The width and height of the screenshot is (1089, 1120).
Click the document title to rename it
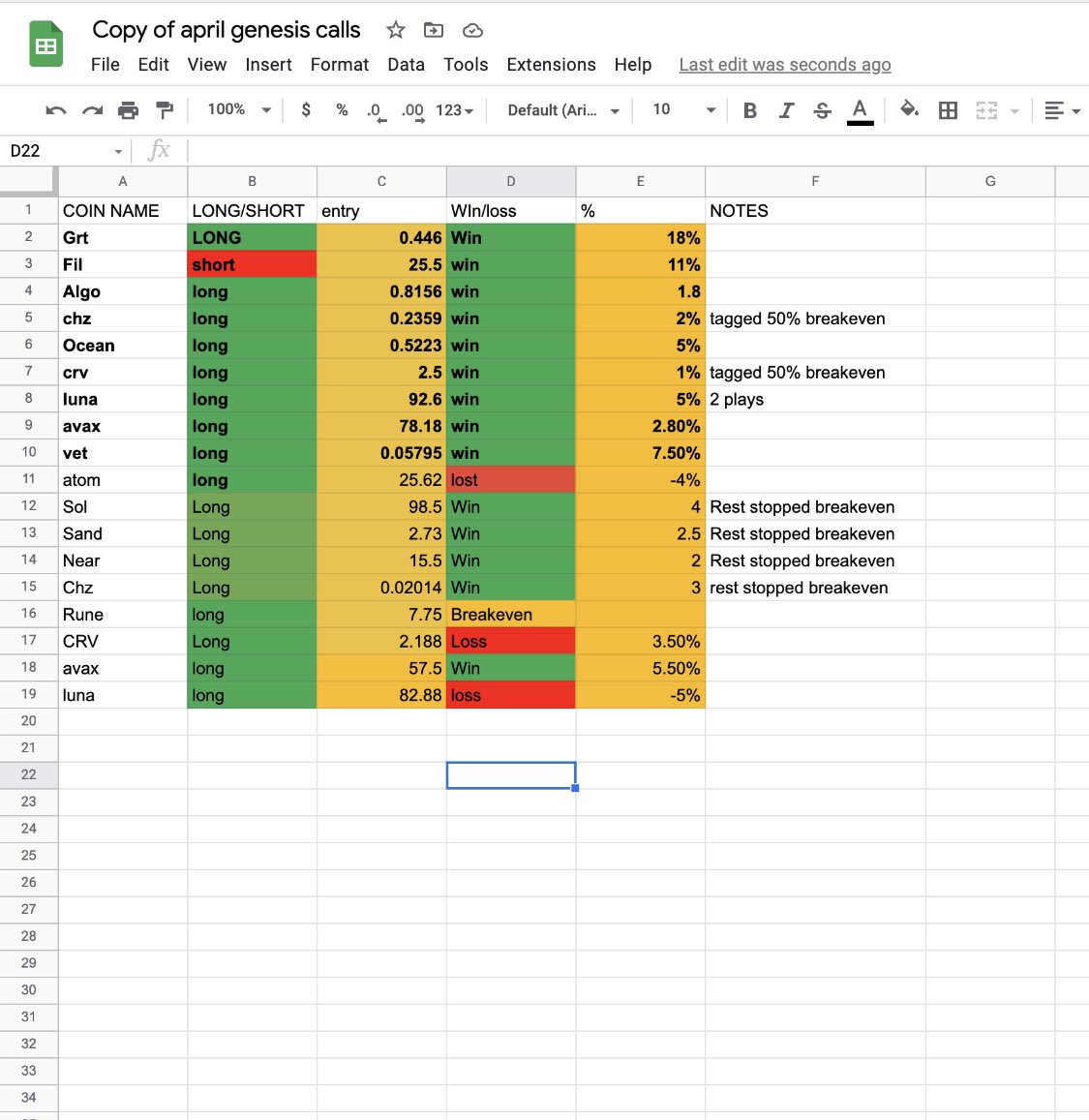pyautogui.click(x=227, y=30)
